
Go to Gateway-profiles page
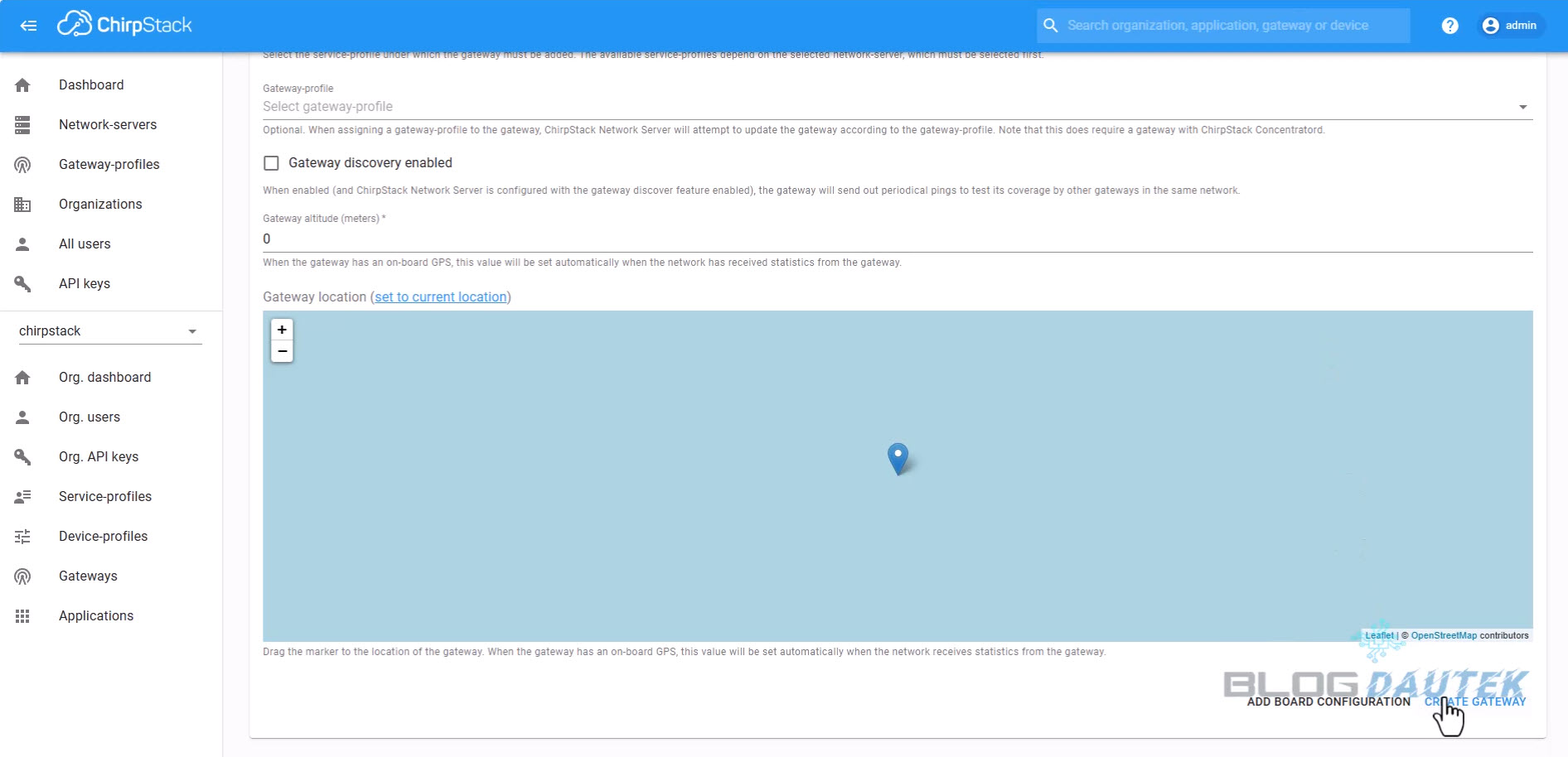tap(109, 165)
